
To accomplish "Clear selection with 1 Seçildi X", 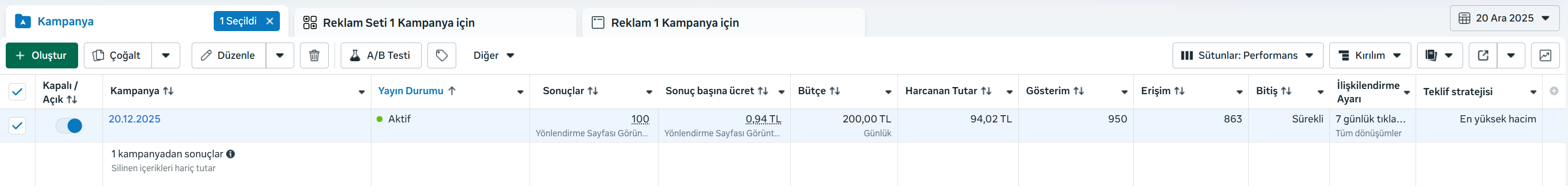I will [270, 21].
